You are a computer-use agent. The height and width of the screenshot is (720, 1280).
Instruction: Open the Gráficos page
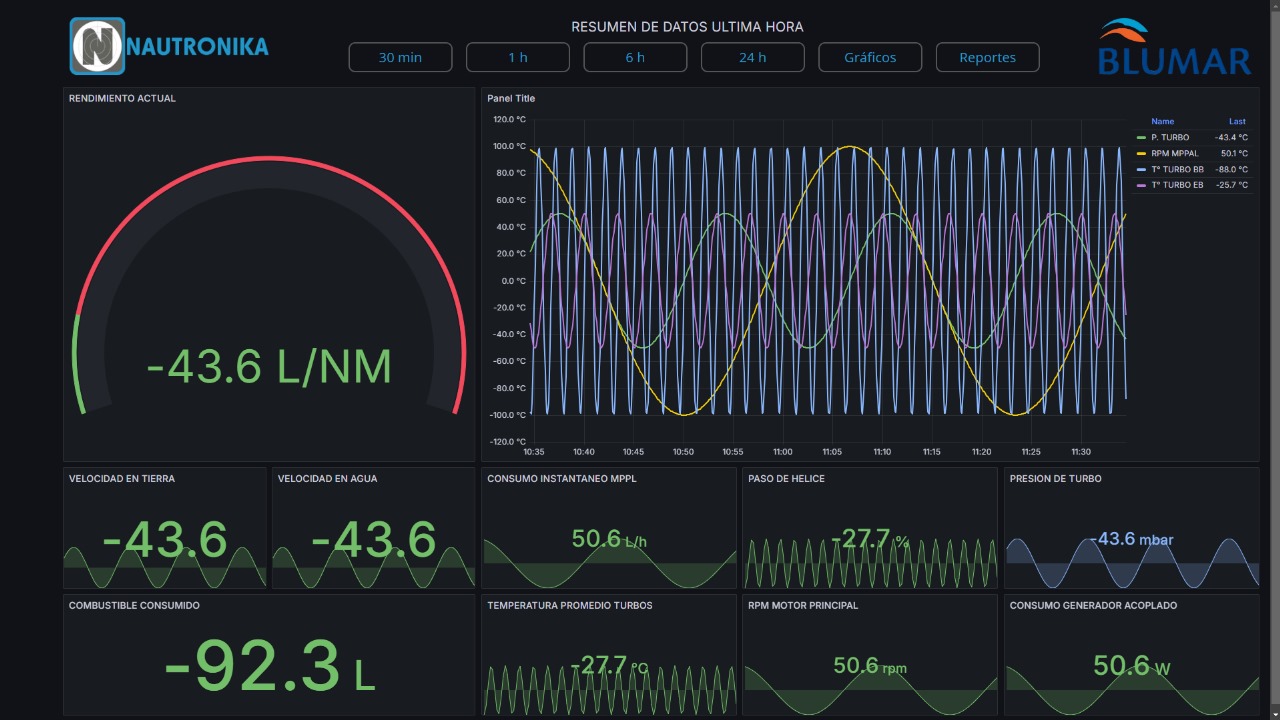coord(870,57)
